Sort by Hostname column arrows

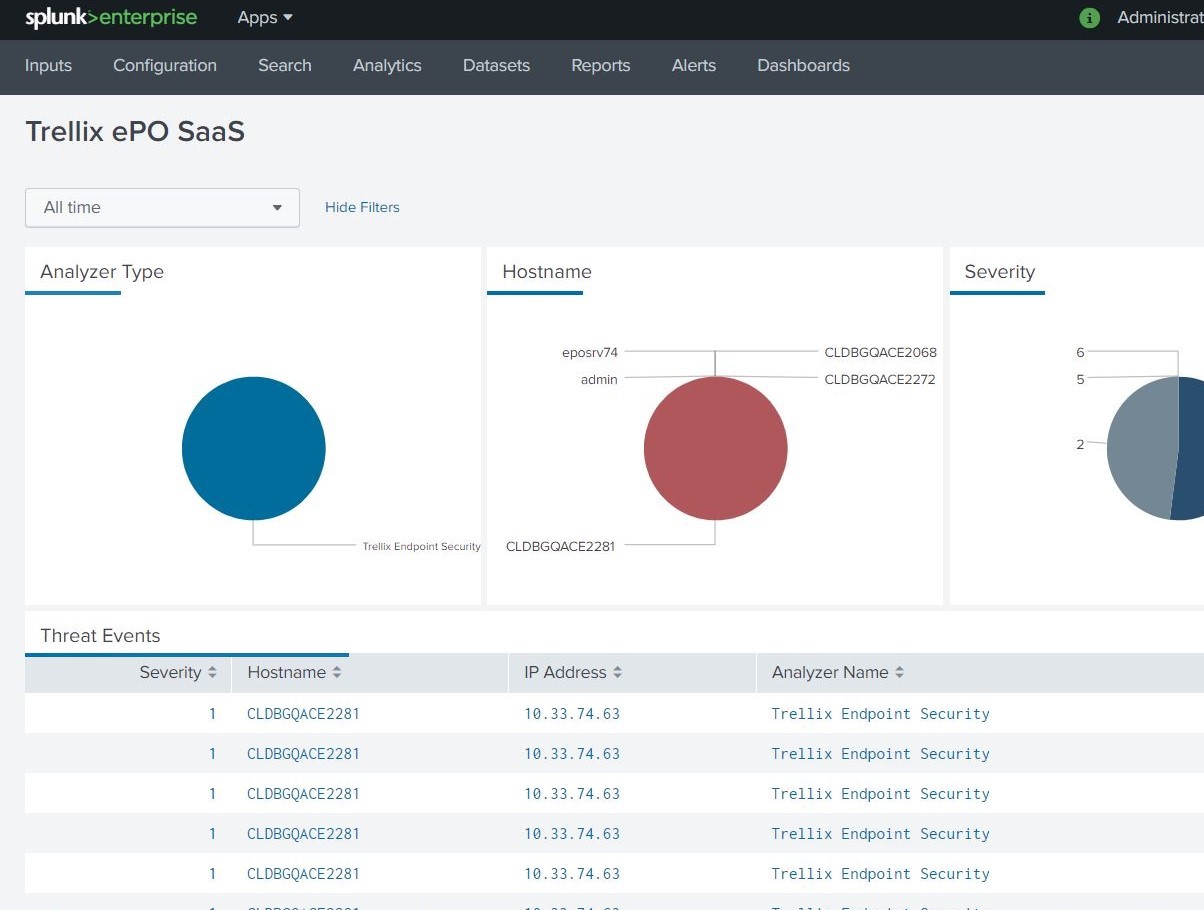[337, 673]
